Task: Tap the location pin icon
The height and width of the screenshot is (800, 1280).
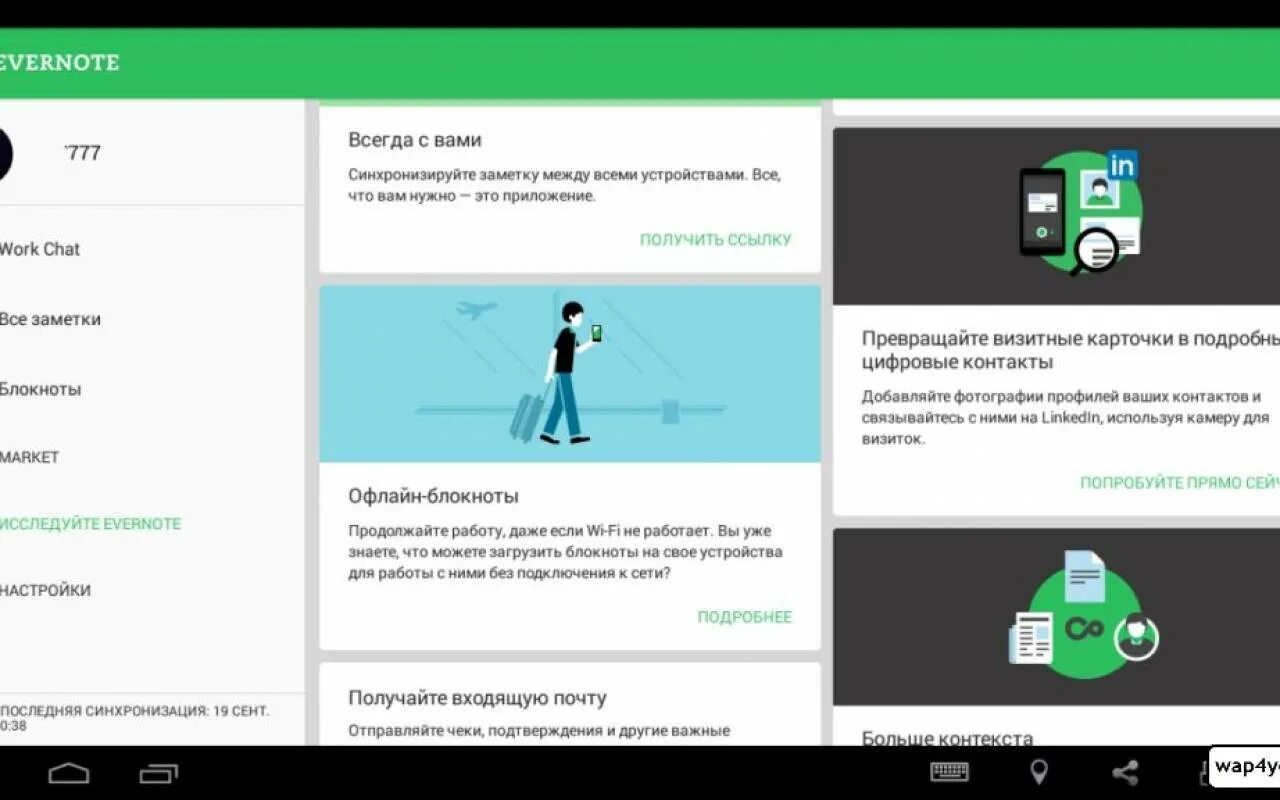Action: [1039, 772]
